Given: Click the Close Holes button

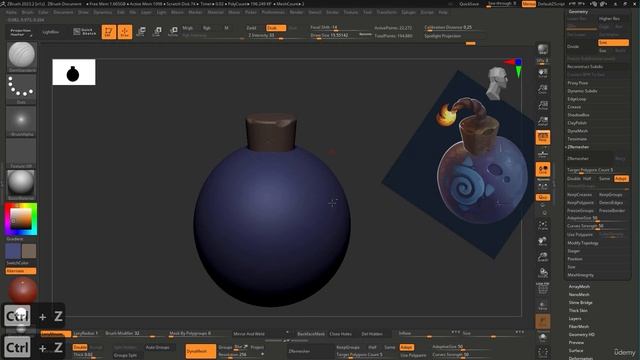Looking at the screenshot, I should 340,334.
